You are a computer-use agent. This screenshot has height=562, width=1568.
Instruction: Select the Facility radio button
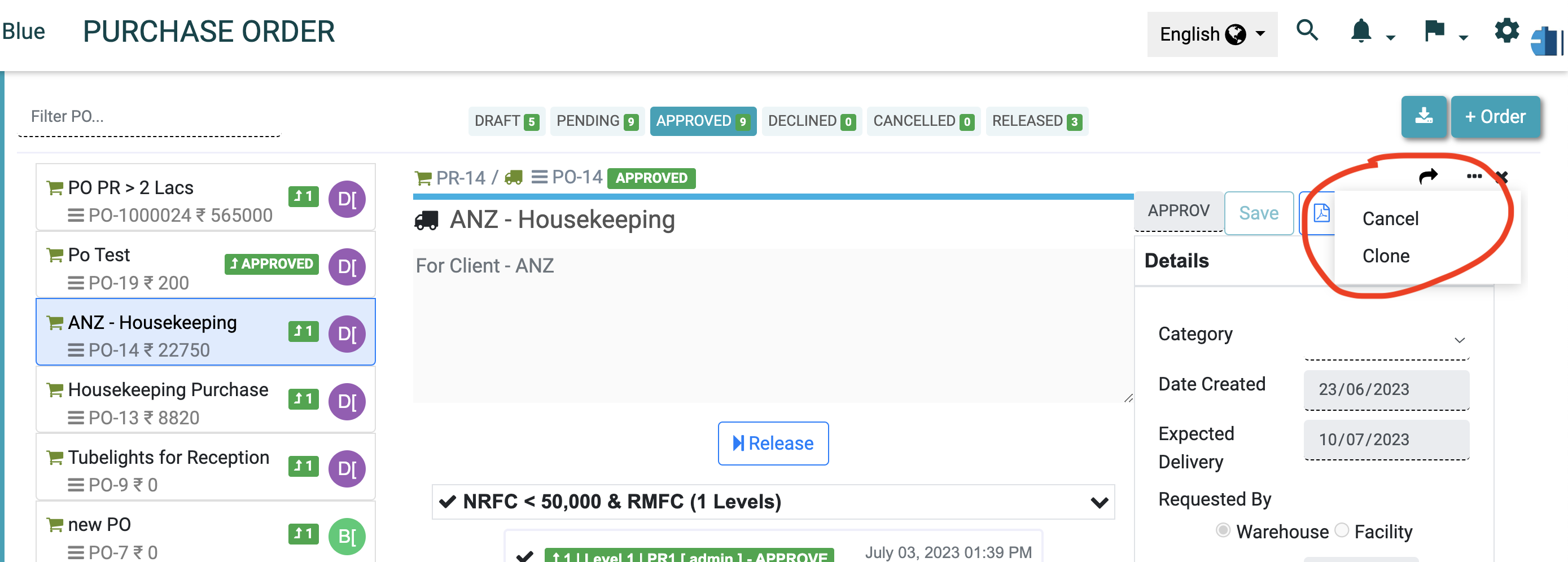[x=1342, y=530]
